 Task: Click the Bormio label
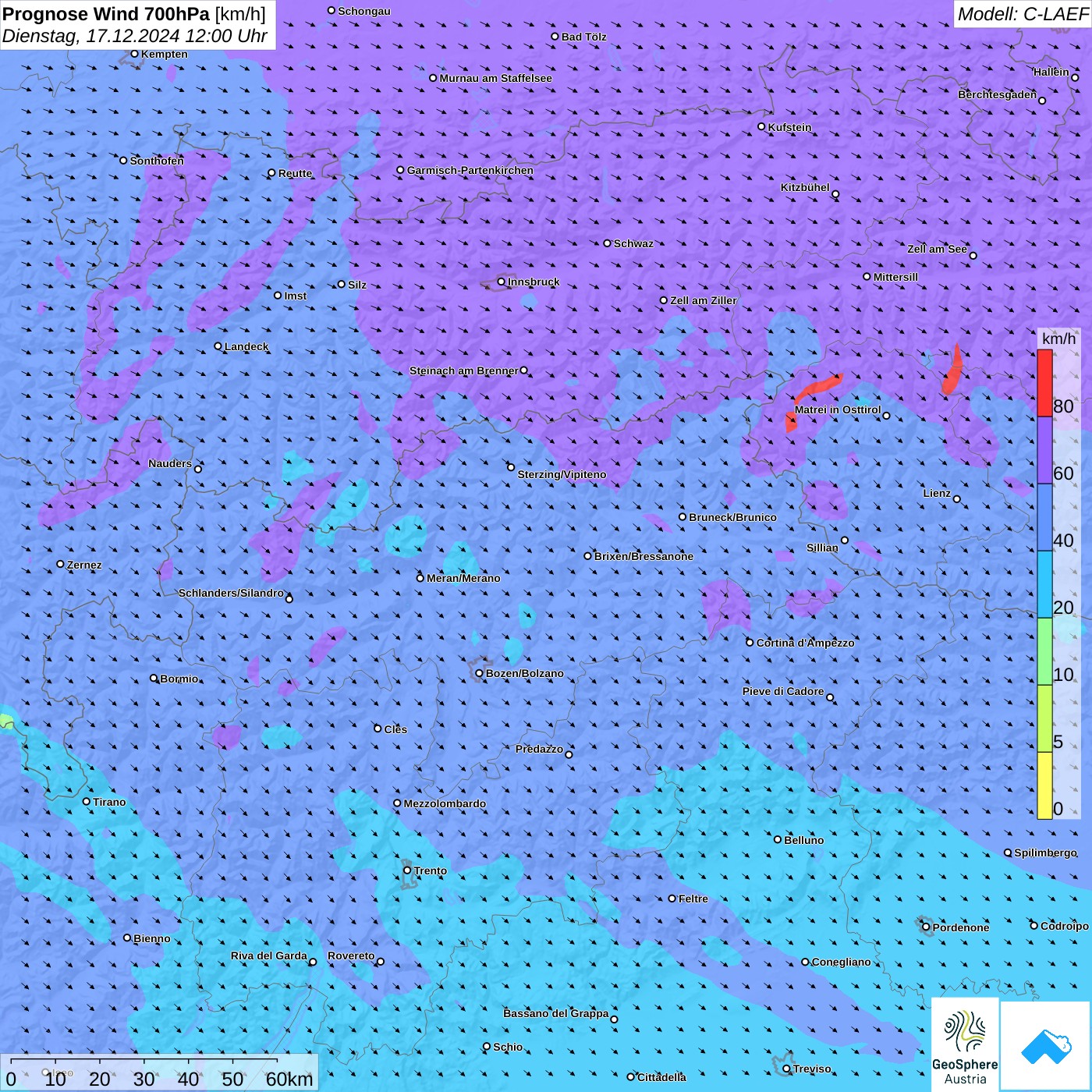[179, 679]
